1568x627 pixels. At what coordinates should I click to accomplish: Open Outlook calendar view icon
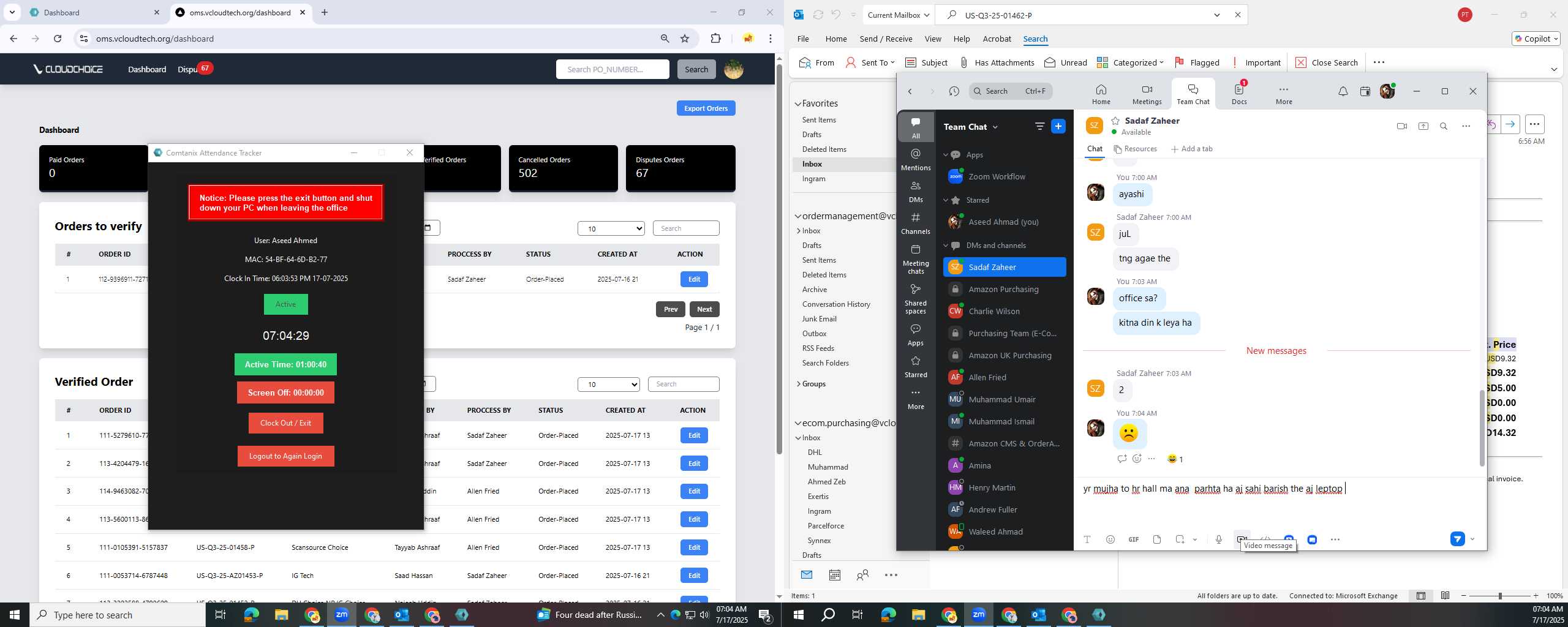pyautogui.click(x=834, y=575)
